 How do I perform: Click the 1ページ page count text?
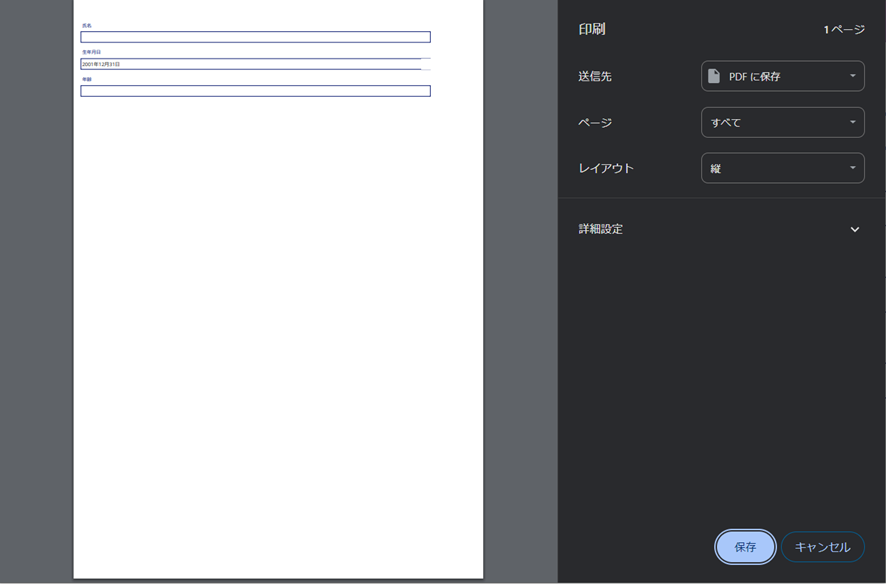click(844, 30)
